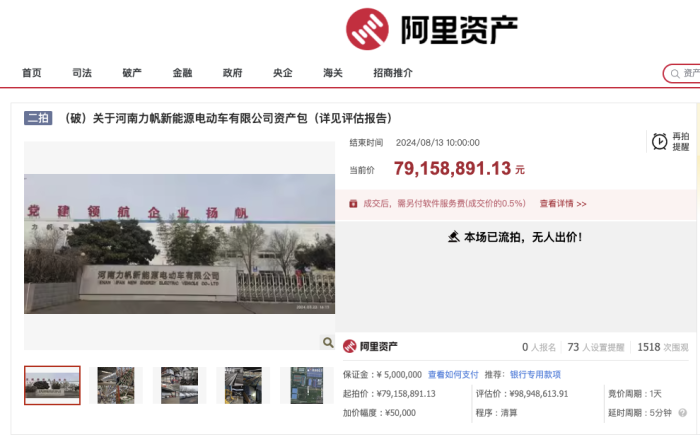
Task: Click the main factory gate photo
Action: [179, 244]
